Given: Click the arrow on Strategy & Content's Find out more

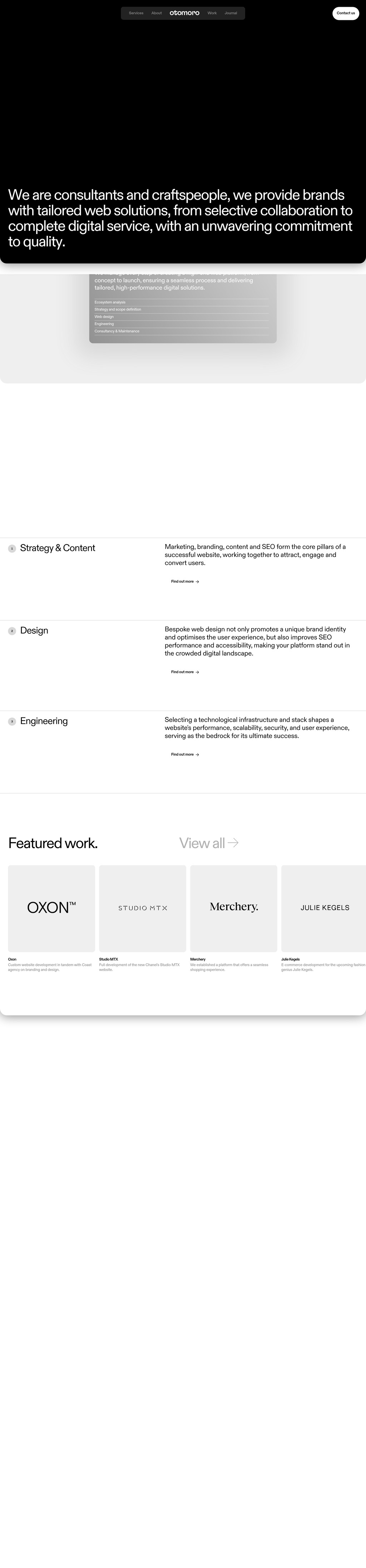Looking at the screenshot, I should pyautogui.click(x=198, y=581).
